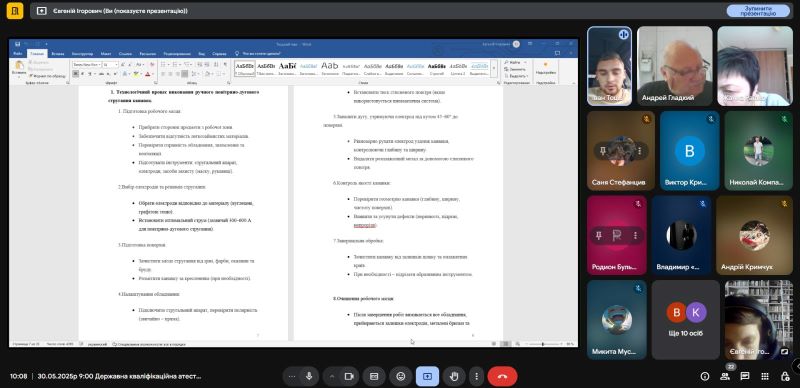Click the tile showing ten more participants

coord(685,320)
